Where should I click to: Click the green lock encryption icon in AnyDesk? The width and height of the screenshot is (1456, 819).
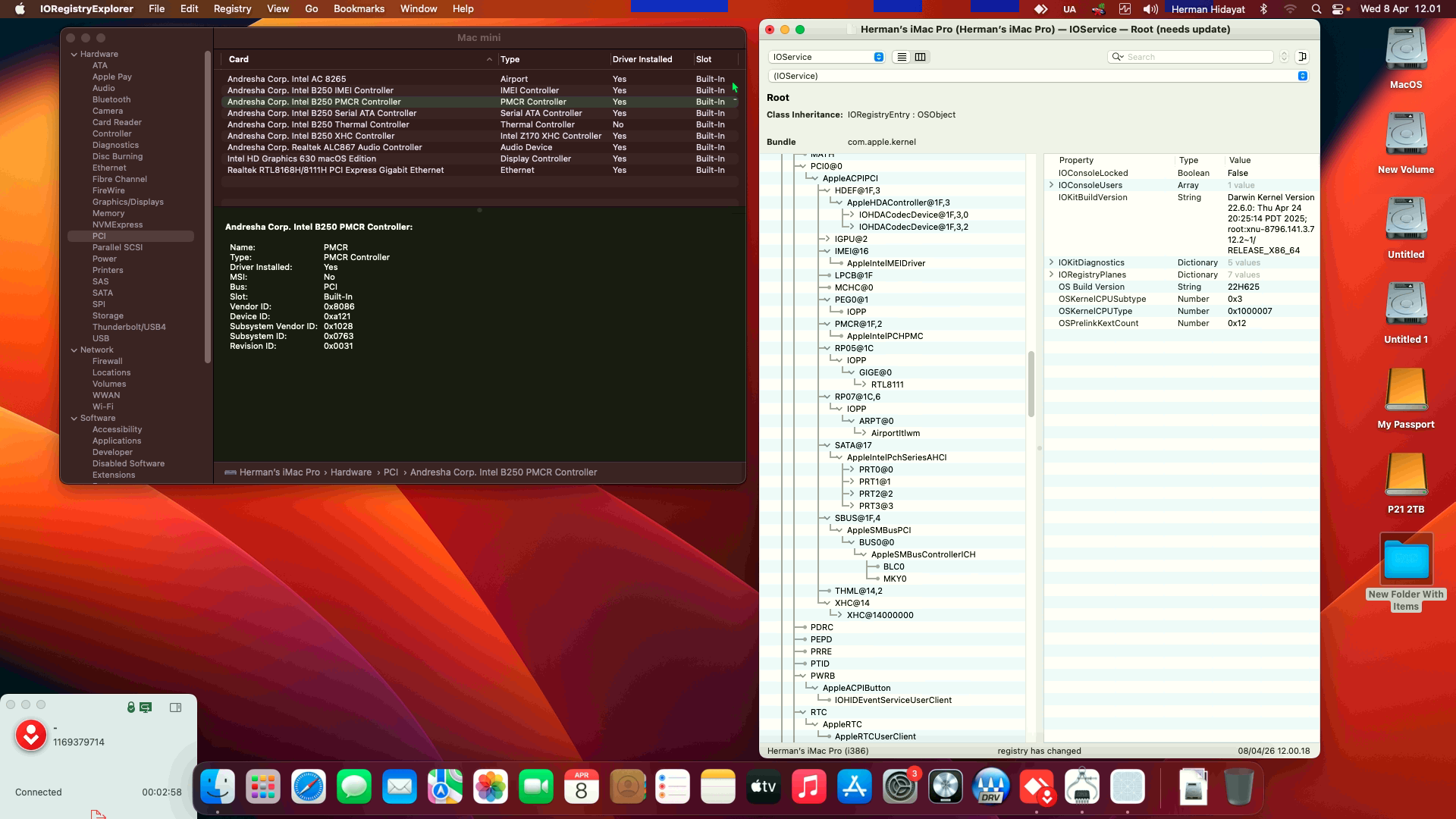(131, 708)
